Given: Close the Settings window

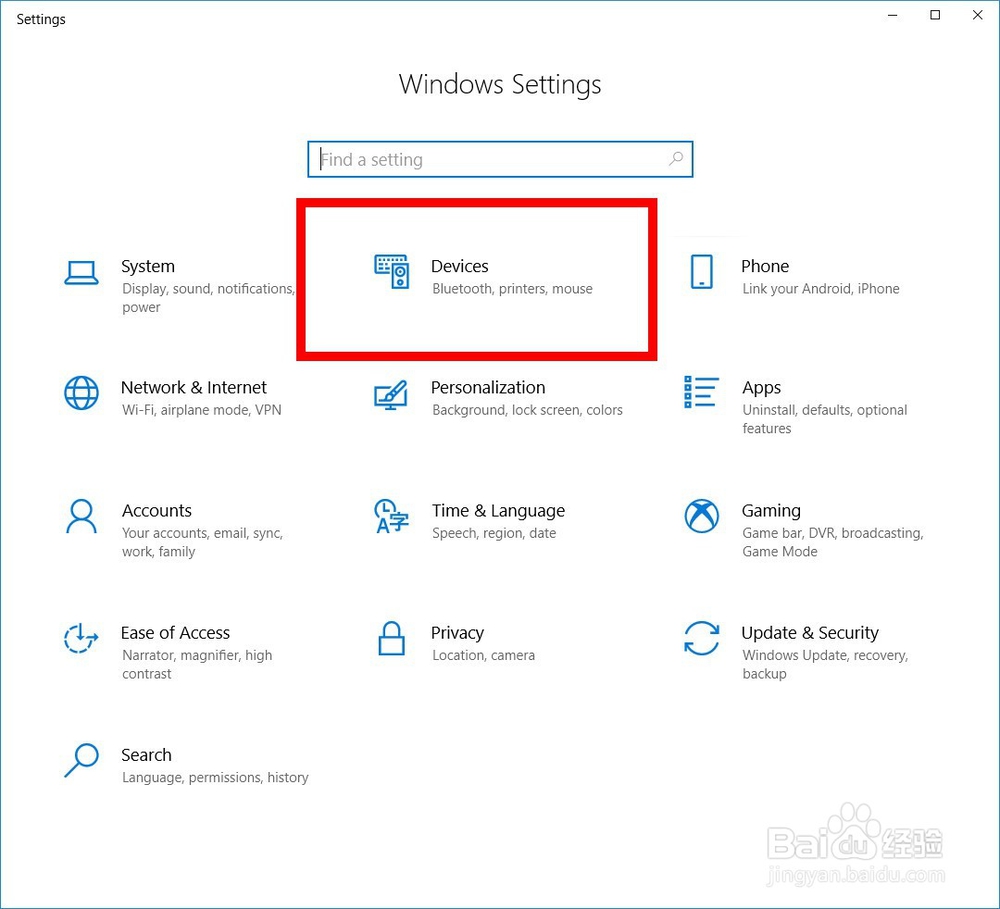Looking at the screenshot, I should (x=977, y=15).
